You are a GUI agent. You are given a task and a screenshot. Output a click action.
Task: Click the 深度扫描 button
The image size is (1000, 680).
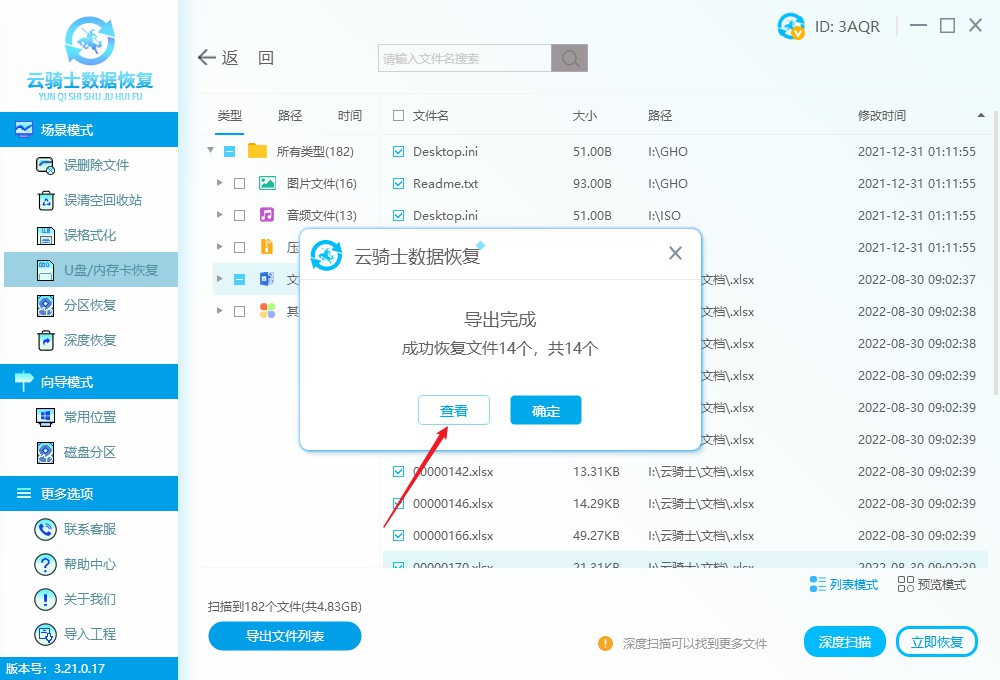[845, 642]
